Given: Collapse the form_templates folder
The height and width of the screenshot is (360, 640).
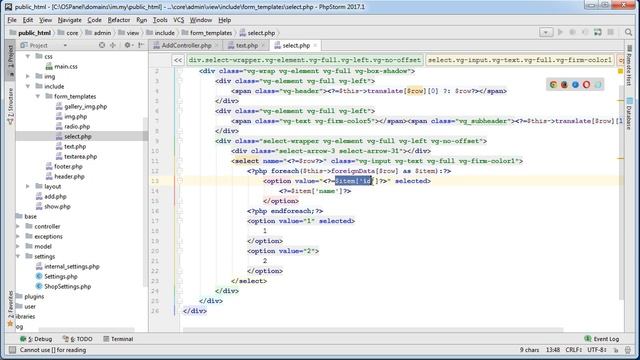Looking at the screenshot, I should tap(38, 96).
